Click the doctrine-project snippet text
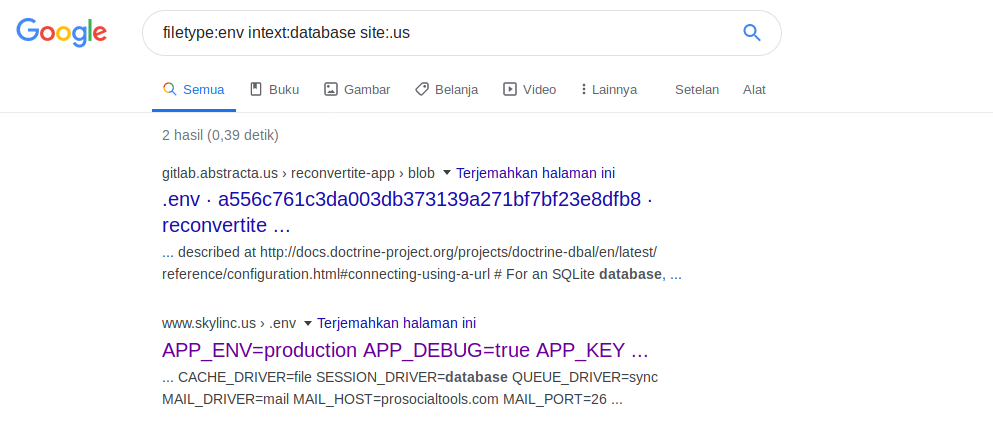993x428 pixels. point(422,263)
